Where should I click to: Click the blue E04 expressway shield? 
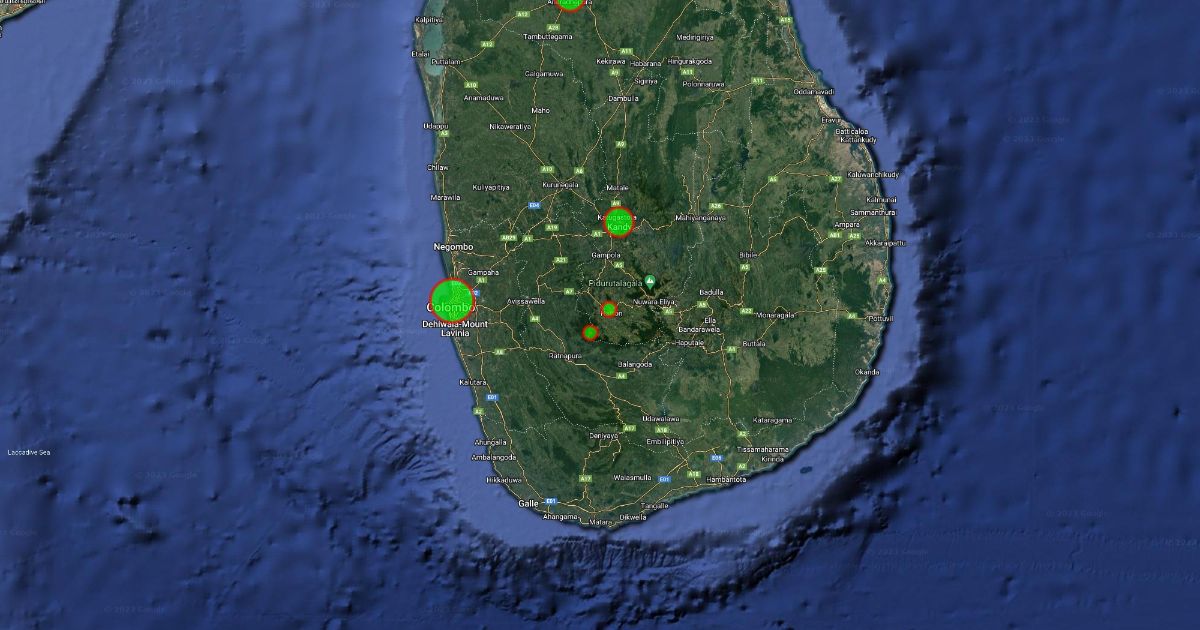coord(534,205)
